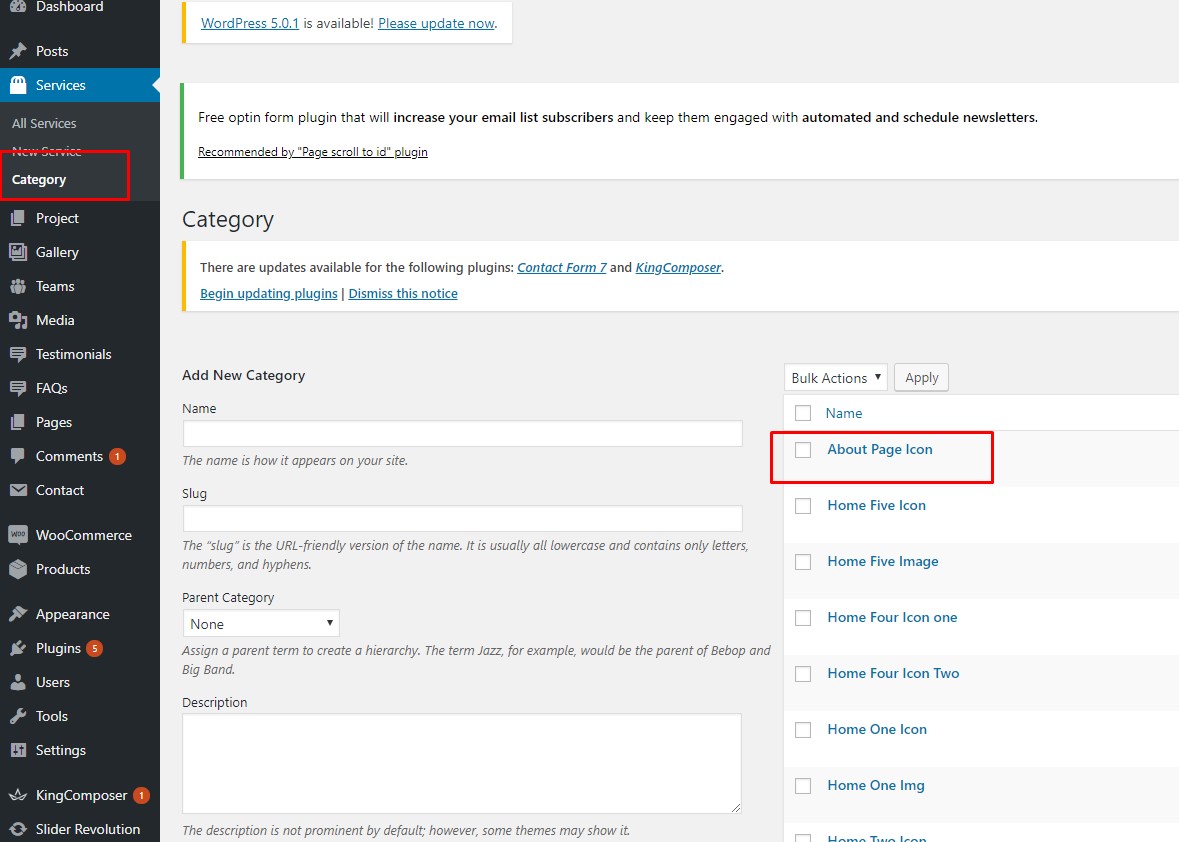
Task: Select All Services submenu item
Action: point(44,123)
